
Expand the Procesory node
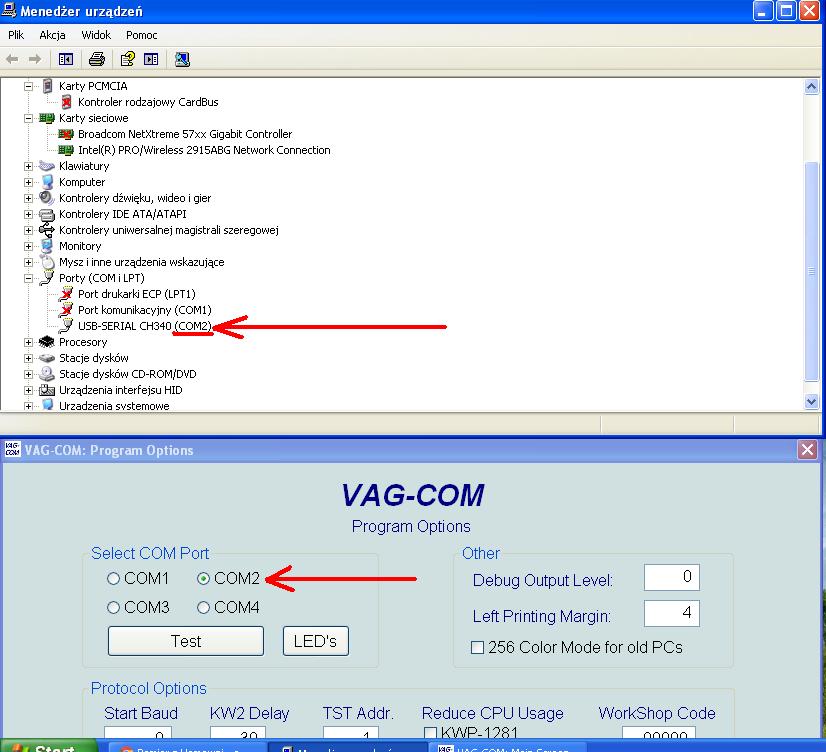[x=28, y=343]
